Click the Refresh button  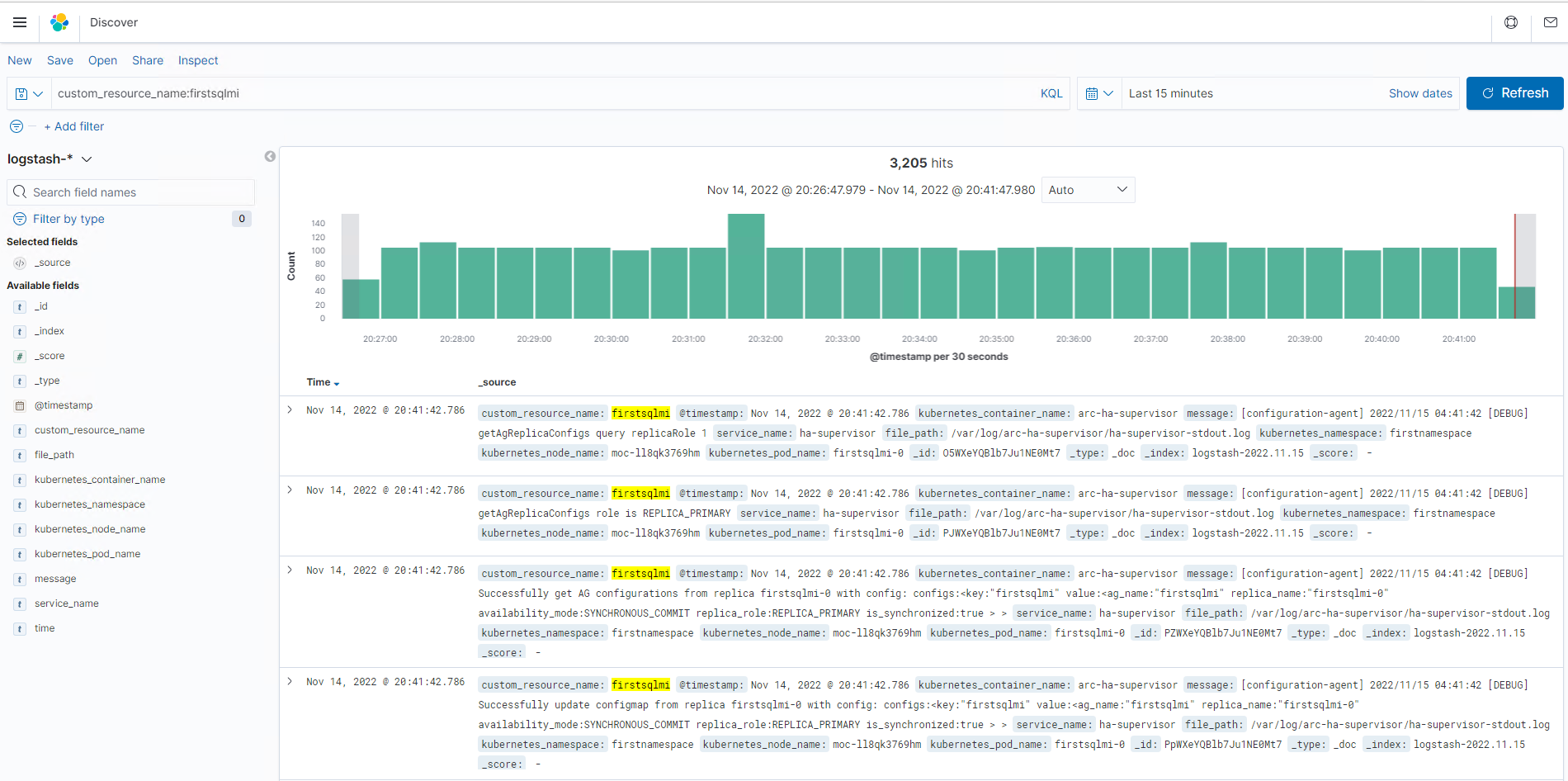click(1515, 93)
